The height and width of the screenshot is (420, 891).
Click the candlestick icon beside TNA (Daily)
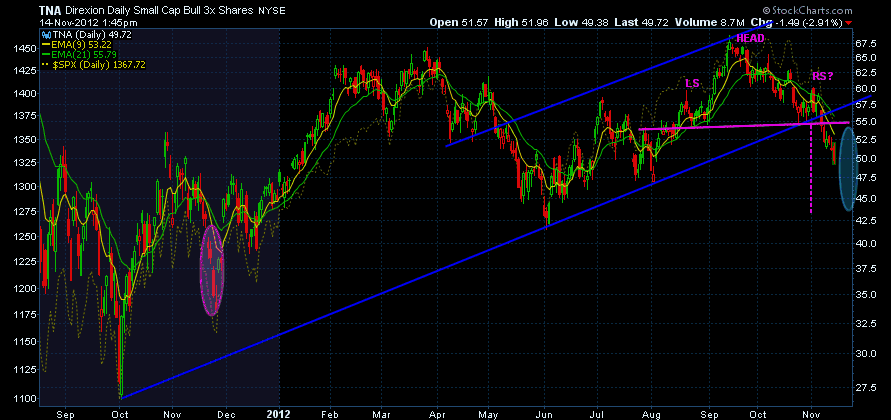[x=45, y=34]
